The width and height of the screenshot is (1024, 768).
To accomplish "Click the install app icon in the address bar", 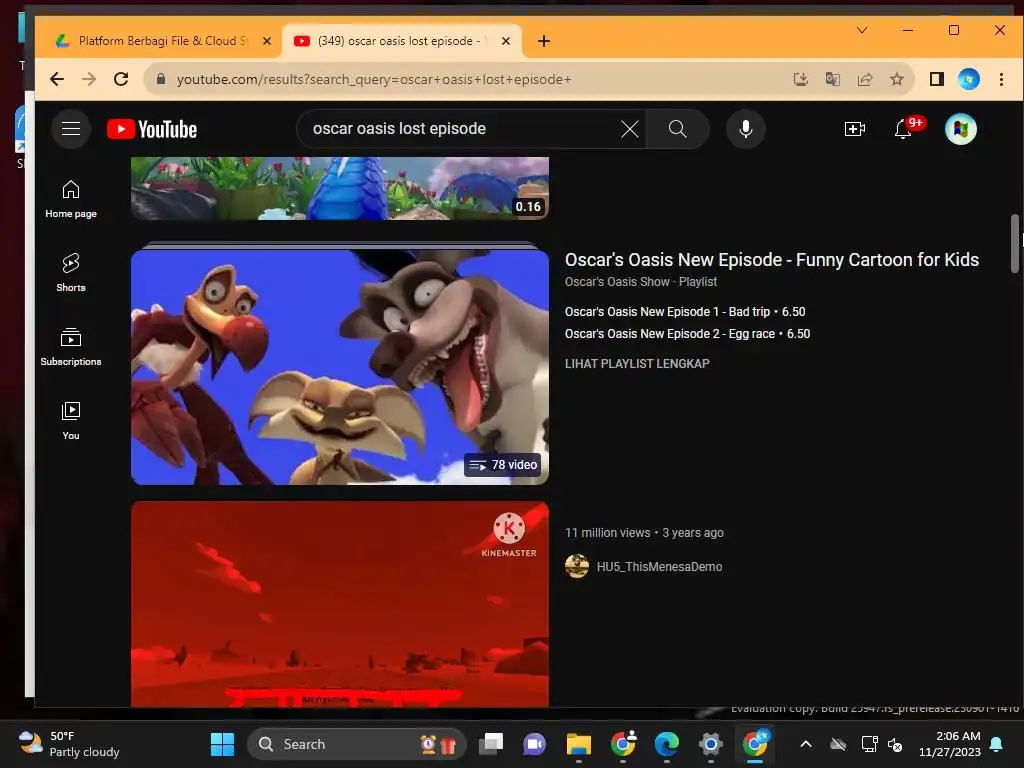I will click(801, 79).
